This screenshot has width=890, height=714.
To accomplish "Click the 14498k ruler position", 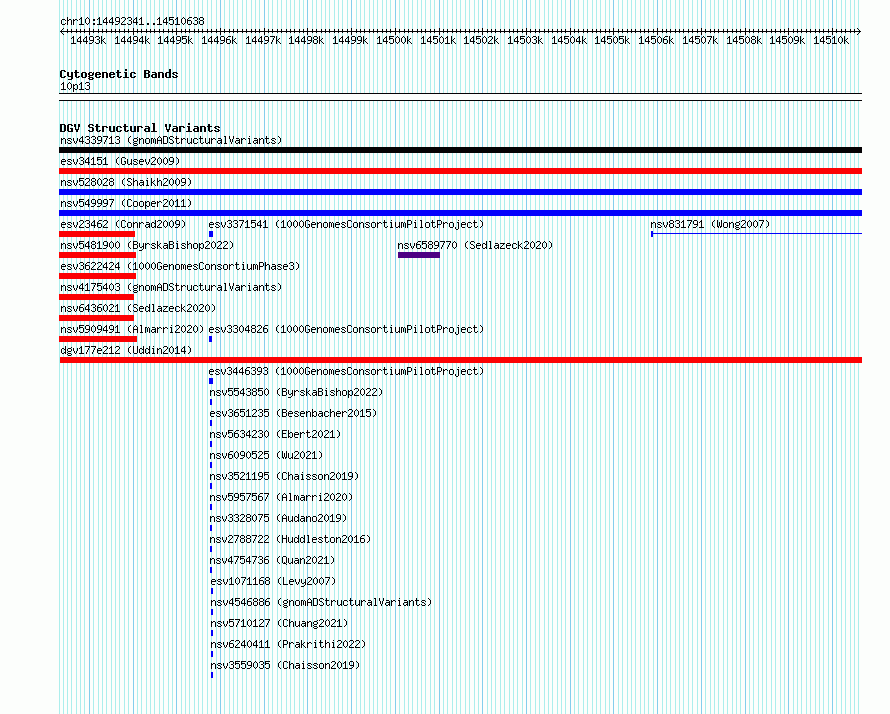I will pos(306,40).
